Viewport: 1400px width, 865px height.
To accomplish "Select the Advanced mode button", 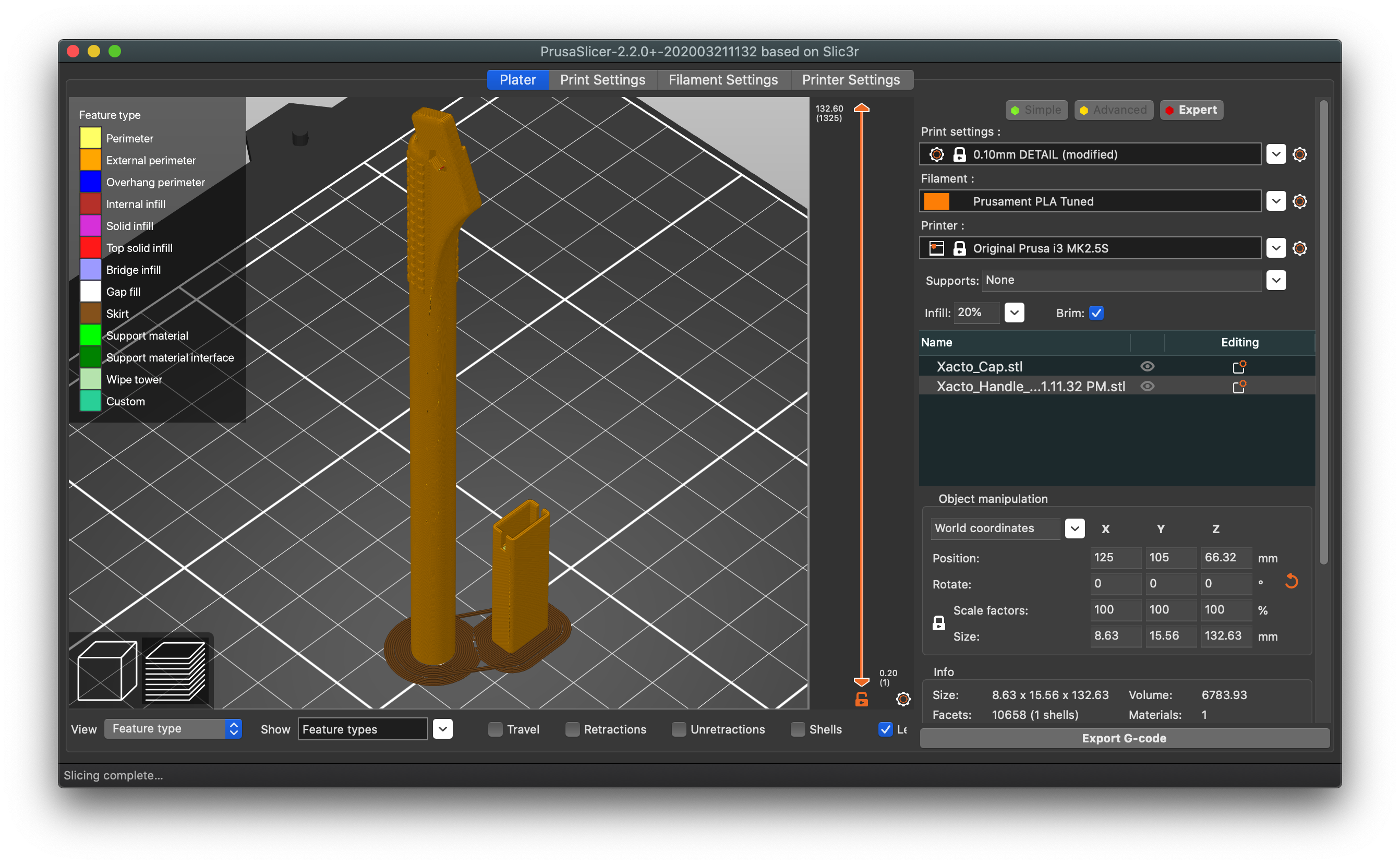I will pos(1114,110).
